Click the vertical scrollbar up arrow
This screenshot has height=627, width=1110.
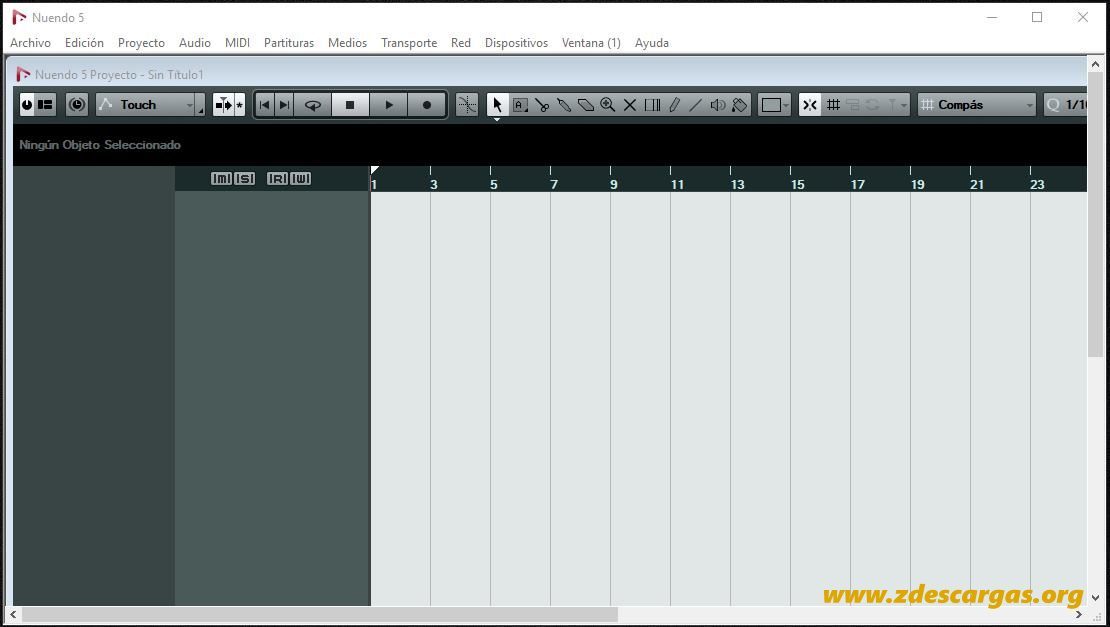[1095, 64]
